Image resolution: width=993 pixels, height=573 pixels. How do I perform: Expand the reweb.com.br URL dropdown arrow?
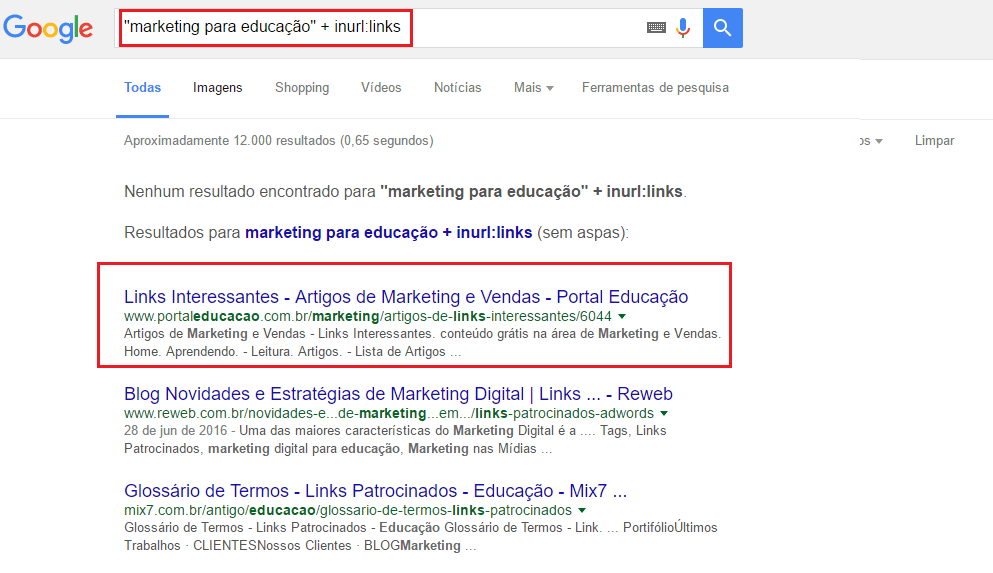[x=664, y=413]
